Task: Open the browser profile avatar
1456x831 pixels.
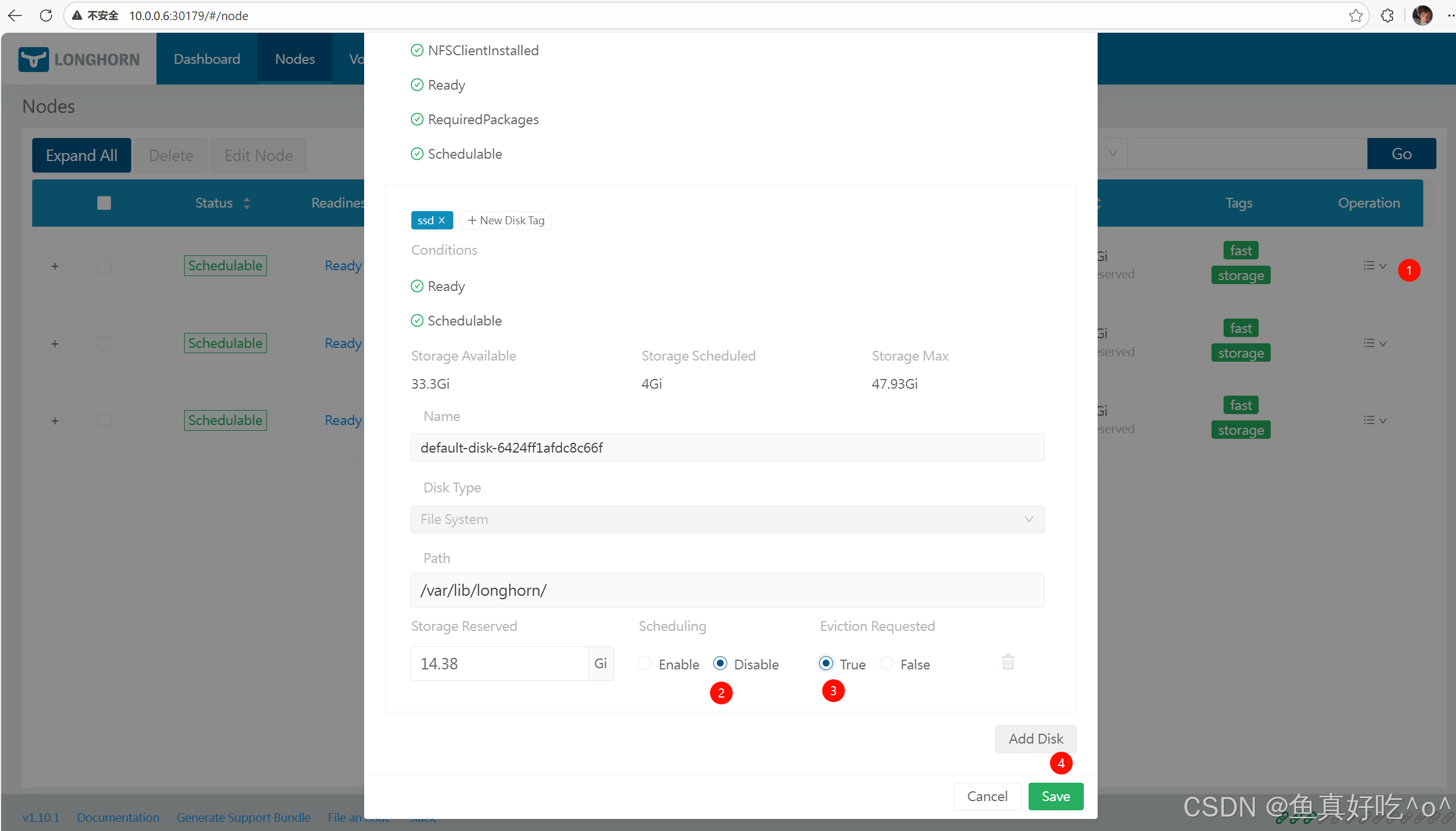Action: (1422, 16)
